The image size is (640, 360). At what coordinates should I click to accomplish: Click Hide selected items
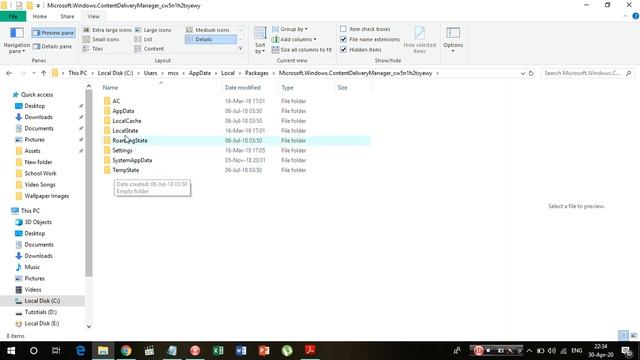point(420,40)
